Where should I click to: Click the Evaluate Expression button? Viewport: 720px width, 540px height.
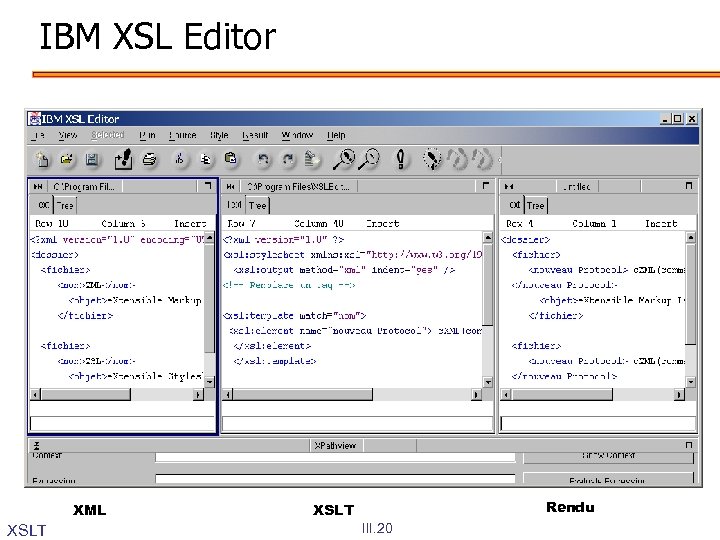coord(608,478)
